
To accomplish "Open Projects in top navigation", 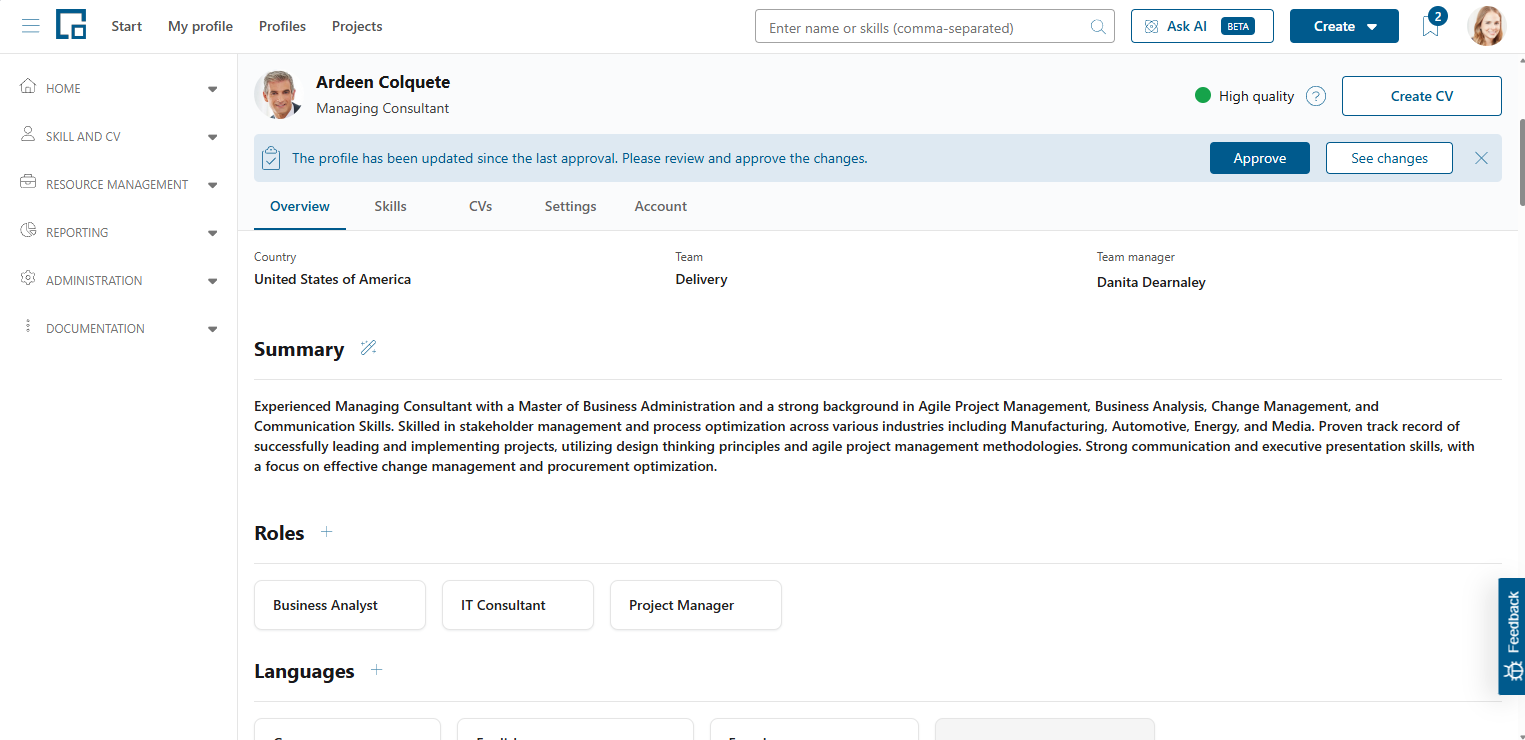I will click(357, 26).
